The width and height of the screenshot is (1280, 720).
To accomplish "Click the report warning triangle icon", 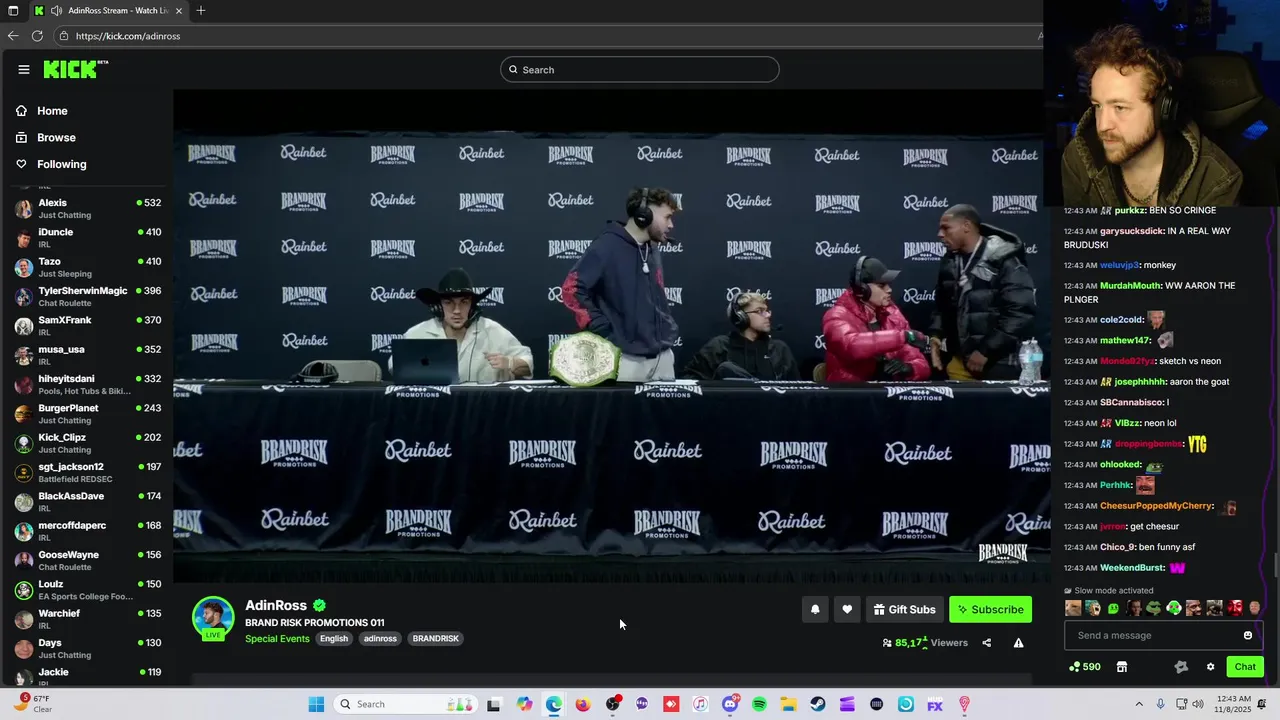I will pos(1018,643).
